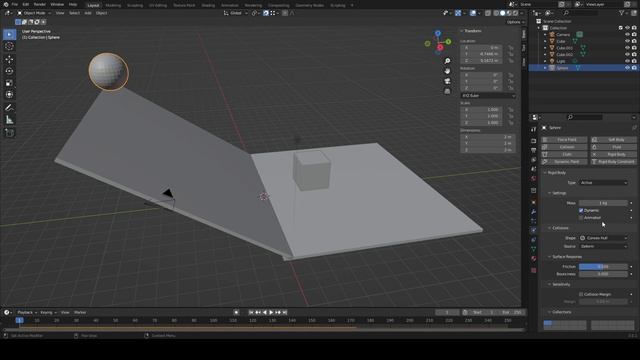Adjust the Bounciness slider
This screenshot has height=360, width=640.
pyautogui.click(x=603, y=274)
